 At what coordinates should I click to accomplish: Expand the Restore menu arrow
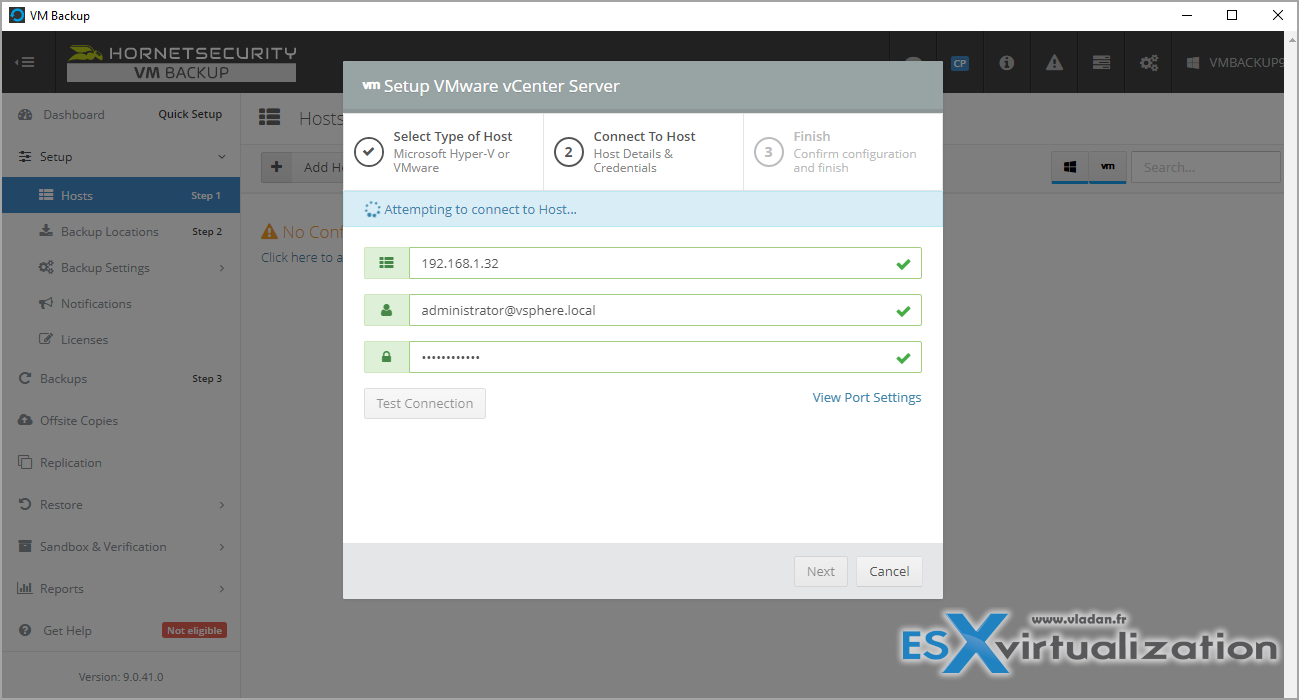pyautogui.click(x=222, y=505)
